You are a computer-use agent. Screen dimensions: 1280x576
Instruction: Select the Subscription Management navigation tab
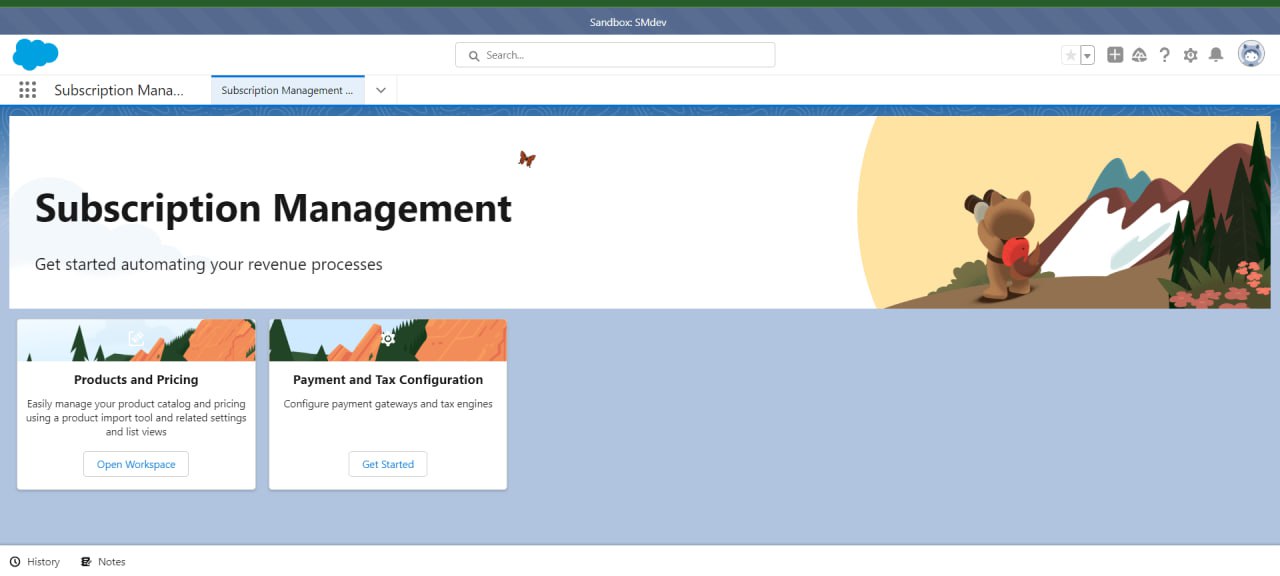pyautogui.click(x=287, y=89)
